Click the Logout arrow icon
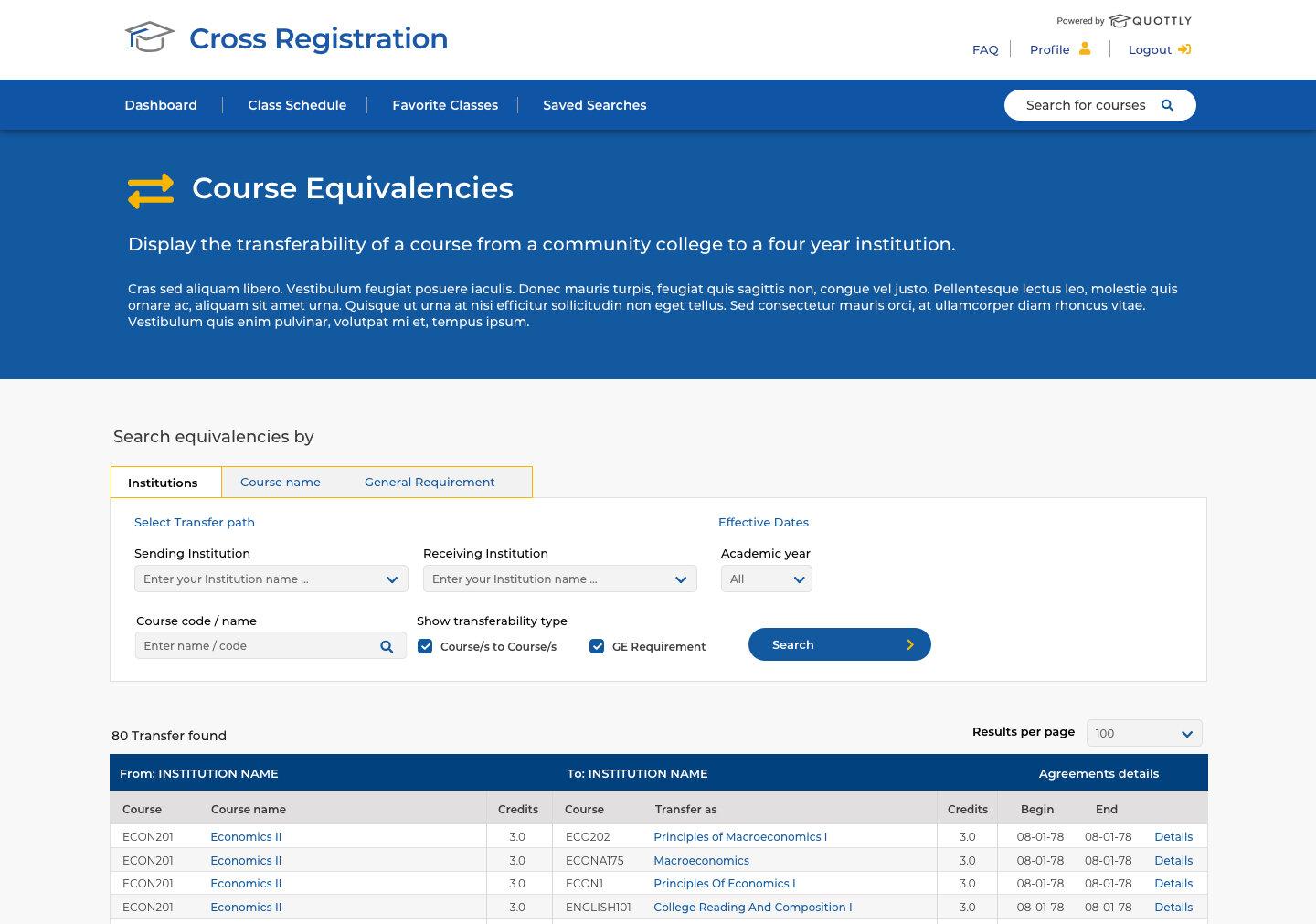Image resolution: width=1316 pixels, height=924 pixels. 1184,48
